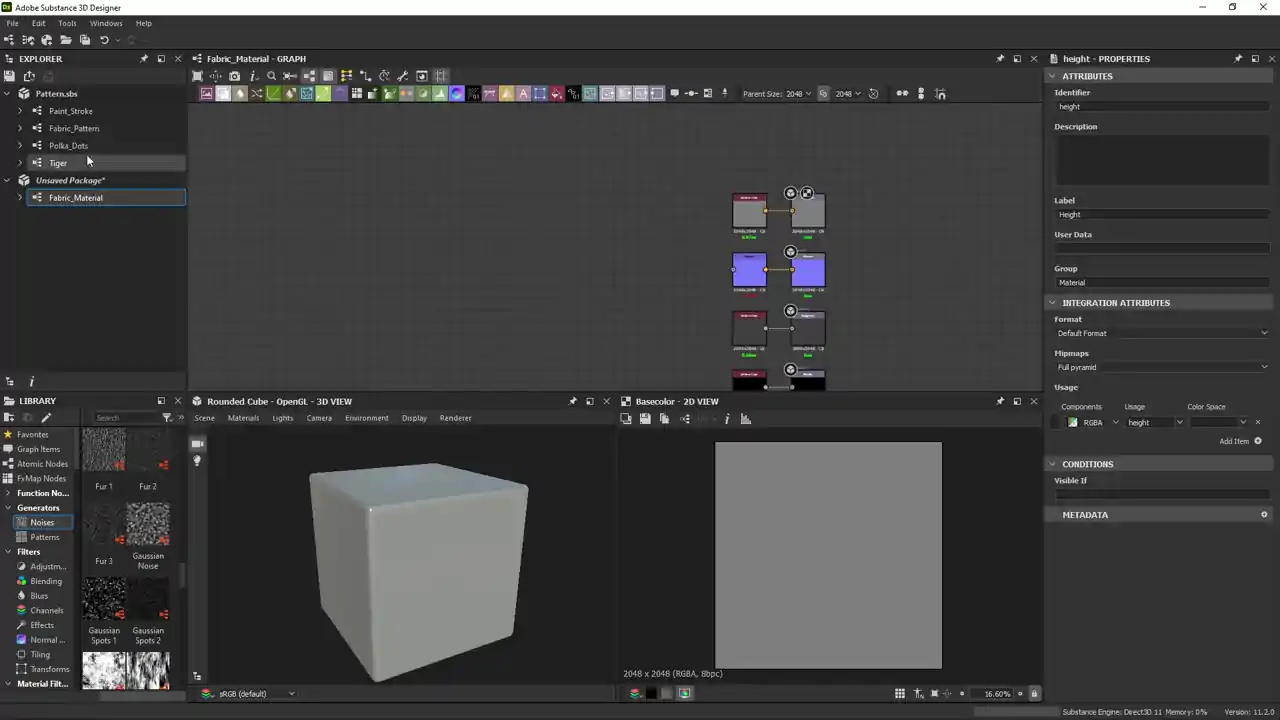Open the Help menu
1280x720 pixels.
(144, 23)
